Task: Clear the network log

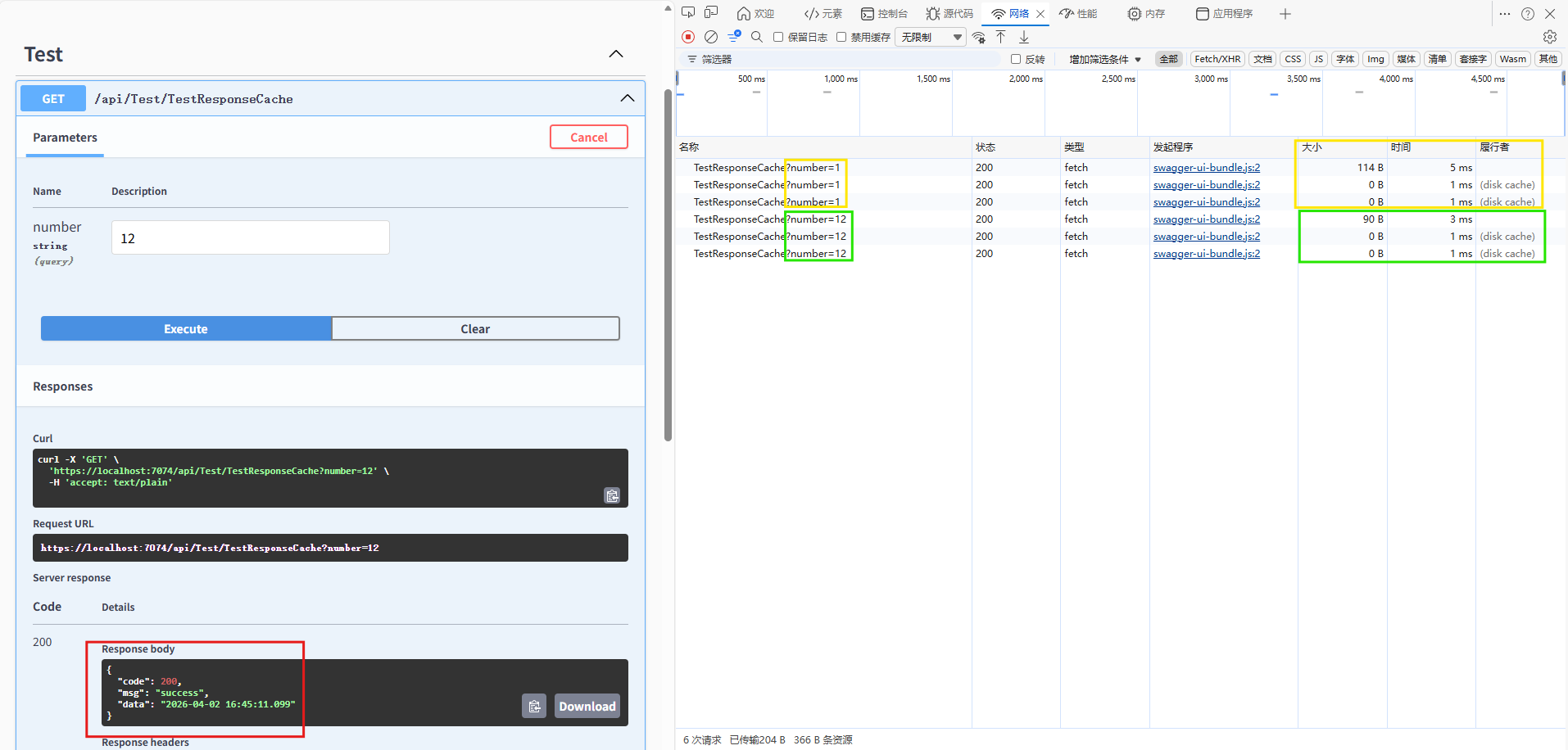Action: coord(711,37)
